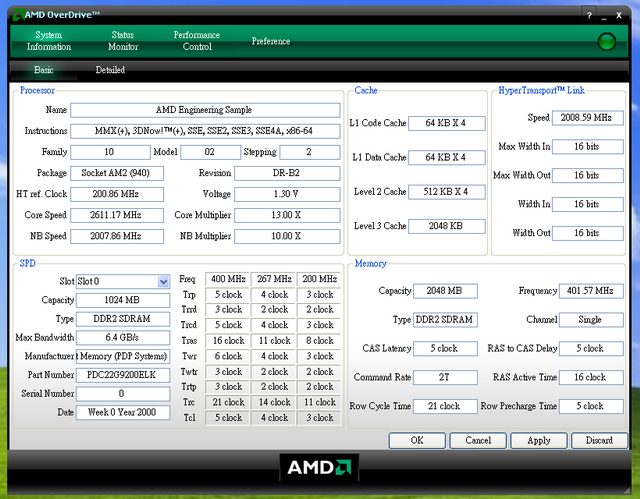
Task: Click the Apply button
Action: point(539,440)
